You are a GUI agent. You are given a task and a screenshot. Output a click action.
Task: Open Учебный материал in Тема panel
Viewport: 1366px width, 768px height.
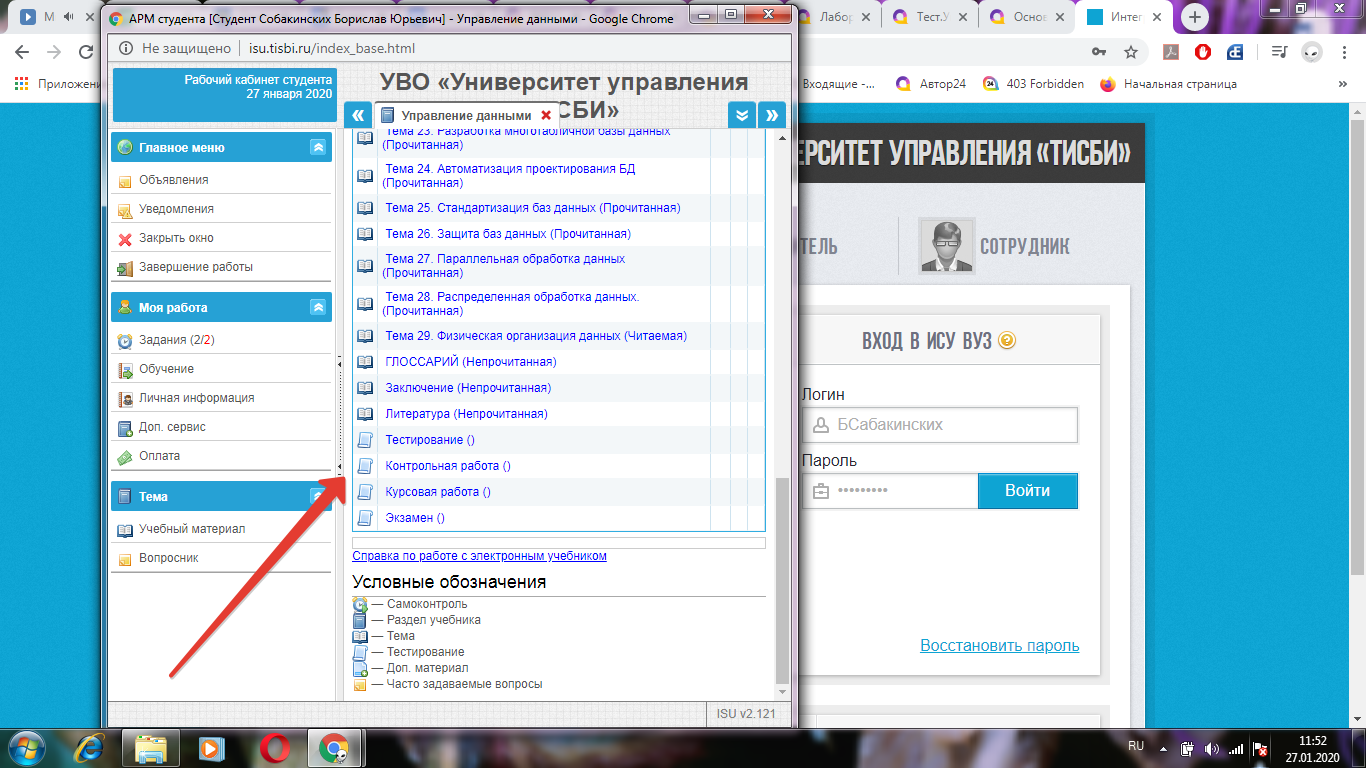[x=191, y=529]
